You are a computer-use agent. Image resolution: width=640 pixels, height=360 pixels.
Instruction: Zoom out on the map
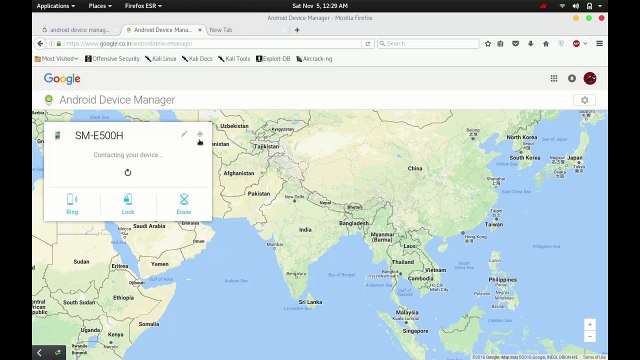590,336
